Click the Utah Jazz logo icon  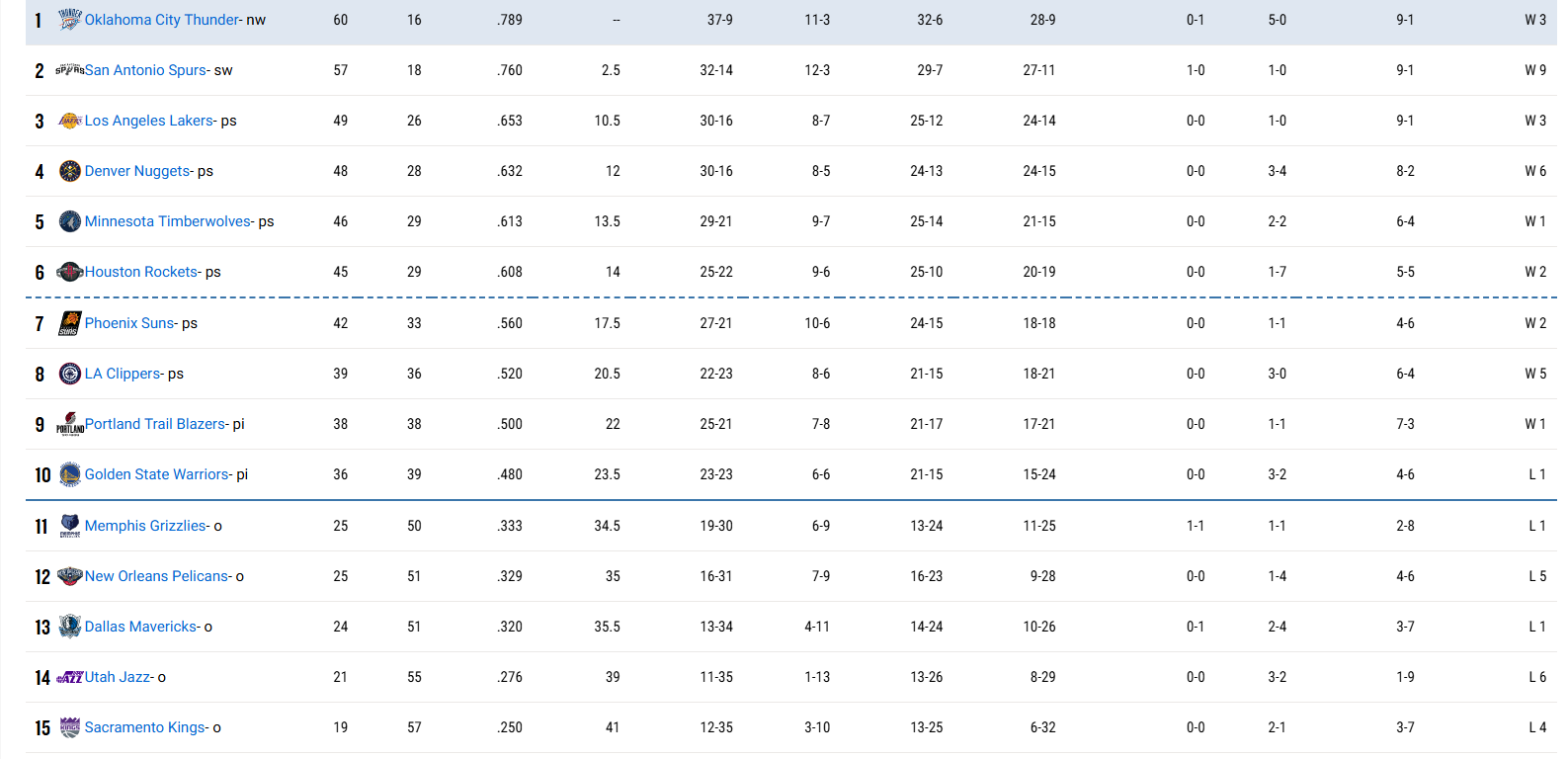click(x=70, y=677)
